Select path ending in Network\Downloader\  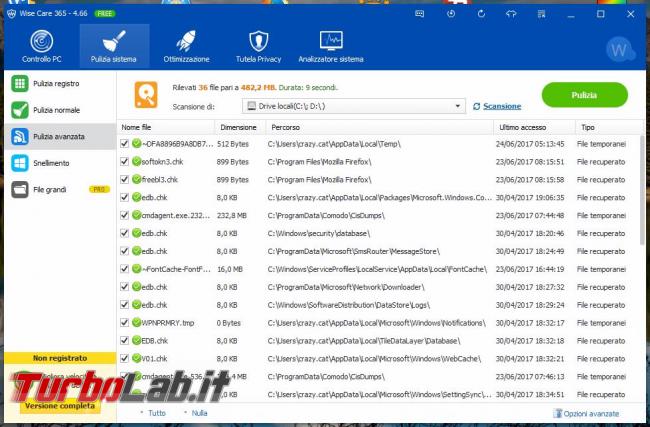pyautogui.click(x=346, y=287)
